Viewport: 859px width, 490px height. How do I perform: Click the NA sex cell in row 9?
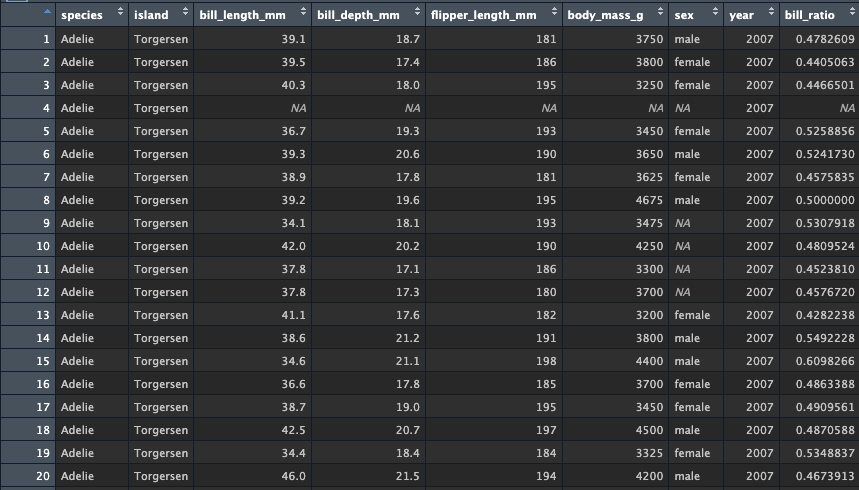(696, 223)
